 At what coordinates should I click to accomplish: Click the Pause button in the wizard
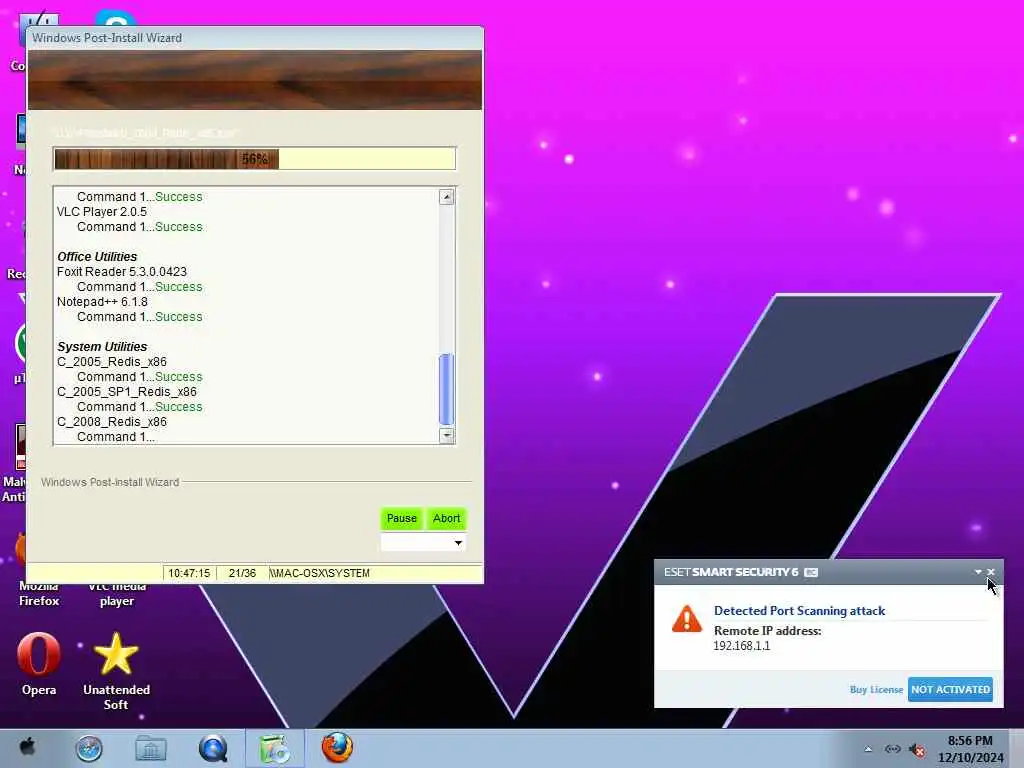pyautogui.click(x=401, y=518)
